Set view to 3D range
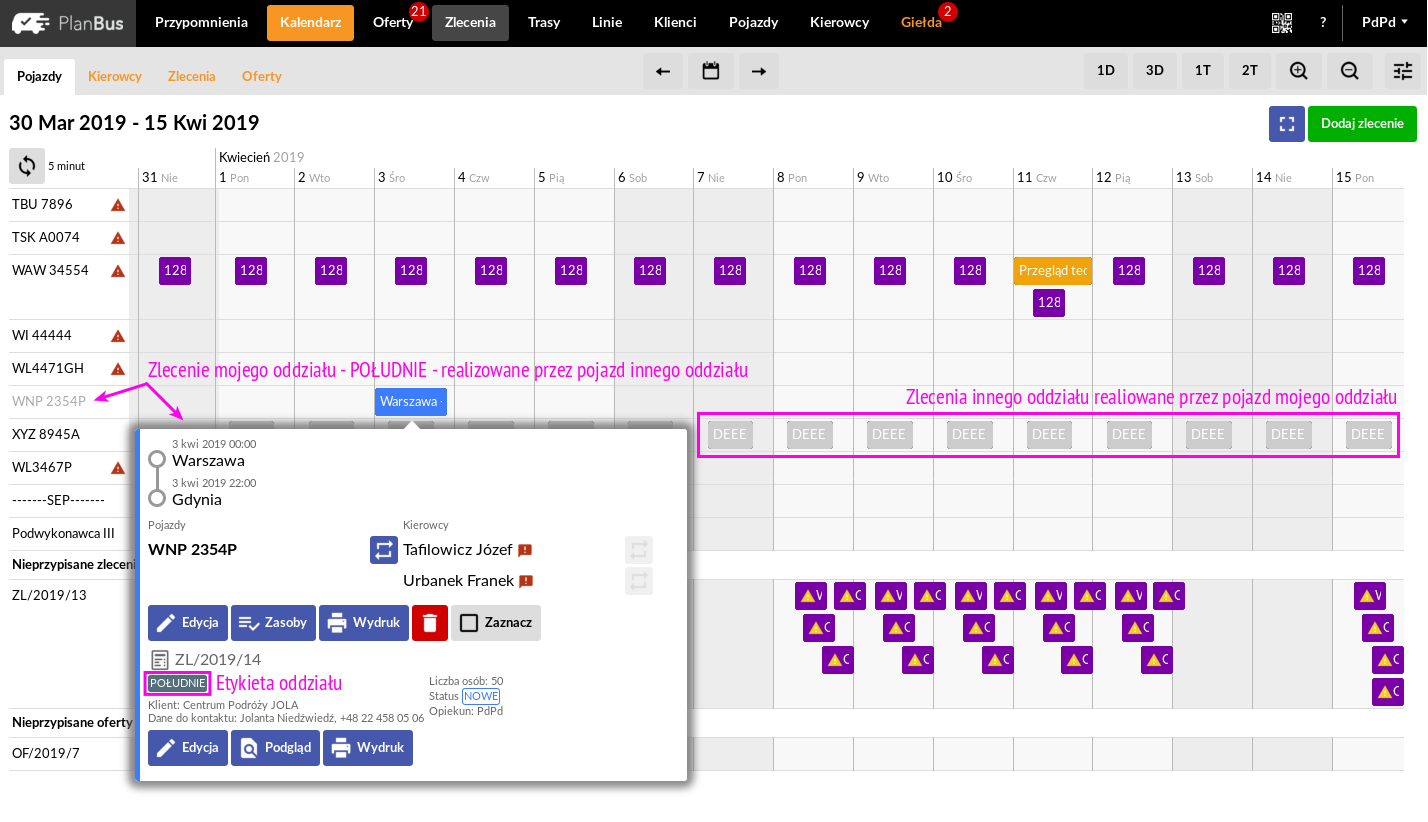The height and width of the screenshot is (822, 1428). [1154, 71]
